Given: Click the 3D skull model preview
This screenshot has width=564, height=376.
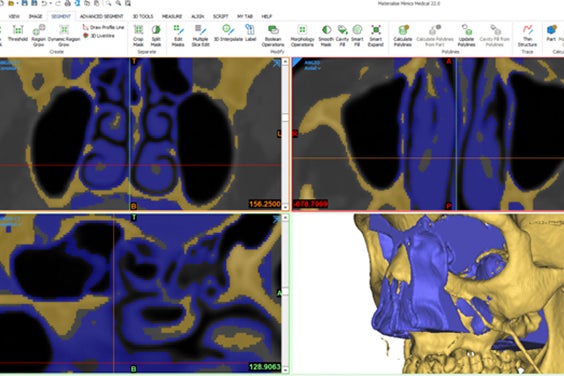Looking at the screenshot, I should pyautogui.click(x=459, y=293).
